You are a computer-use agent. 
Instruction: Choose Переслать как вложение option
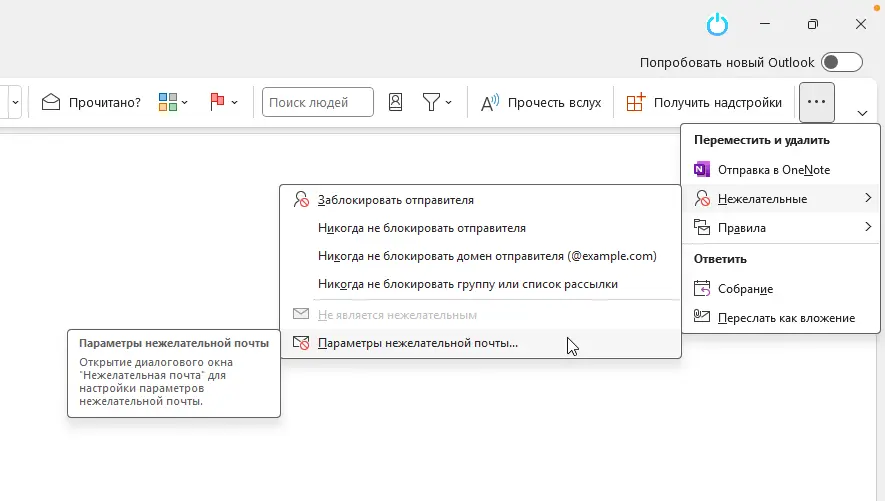click(x=786, y=318)
